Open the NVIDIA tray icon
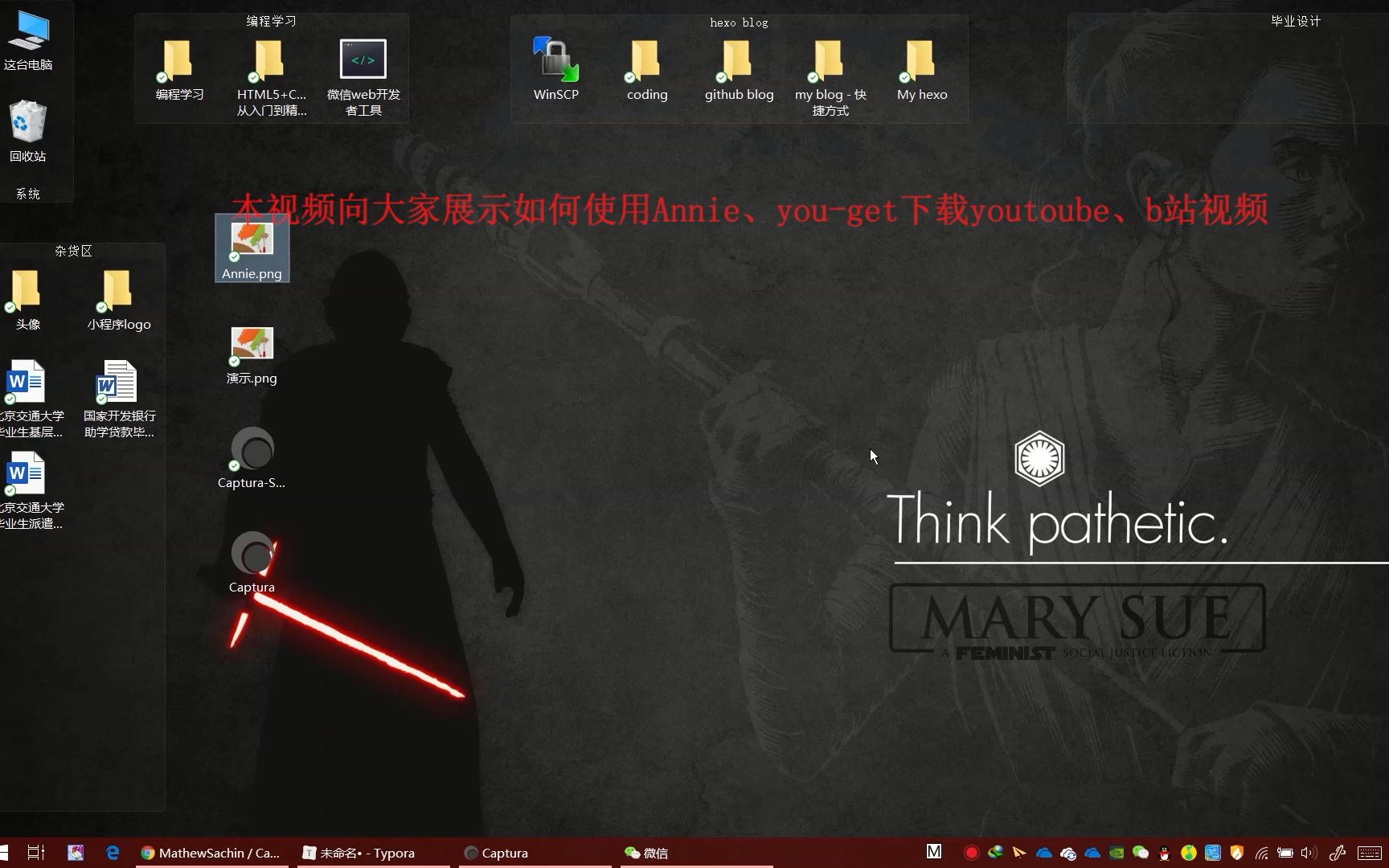This screenshot has width=1389, height=868. click(x=1117, y=853)
